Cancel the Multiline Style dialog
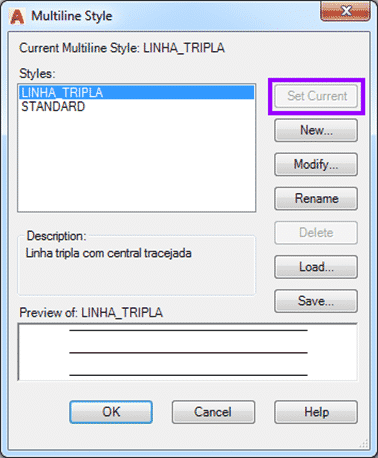This screenshot has width=378, height=458. point(213,412)
